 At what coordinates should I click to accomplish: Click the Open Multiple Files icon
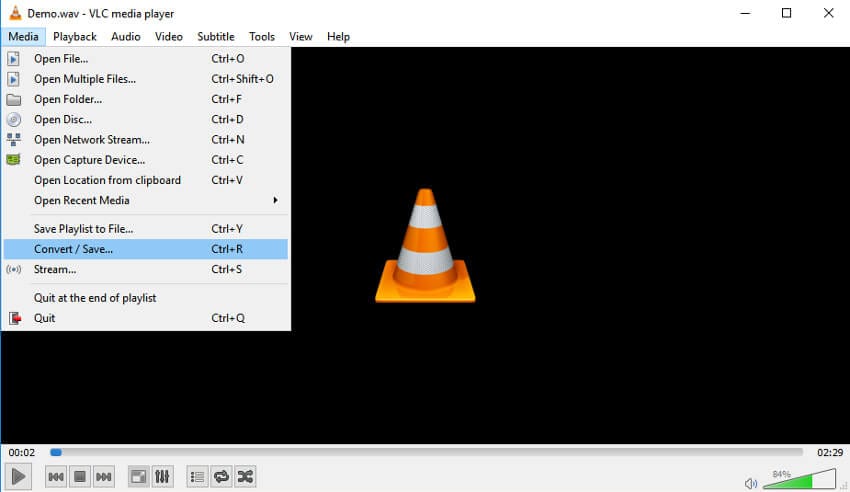point(14,79)
